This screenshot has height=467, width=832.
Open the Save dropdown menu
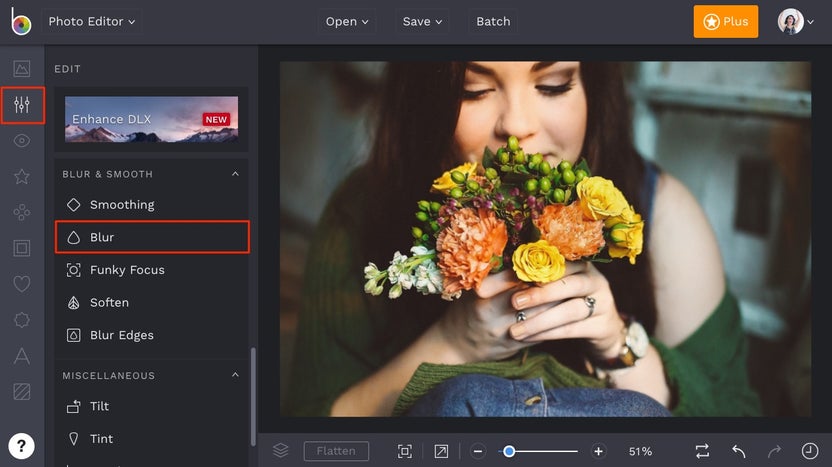pos(422,22)
